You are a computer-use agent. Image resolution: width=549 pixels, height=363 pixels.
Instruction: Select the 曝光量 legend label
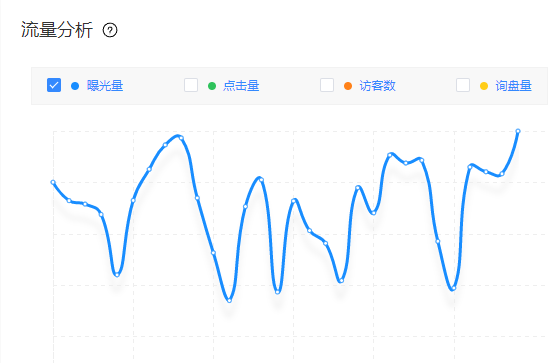(x=105, y=86)
